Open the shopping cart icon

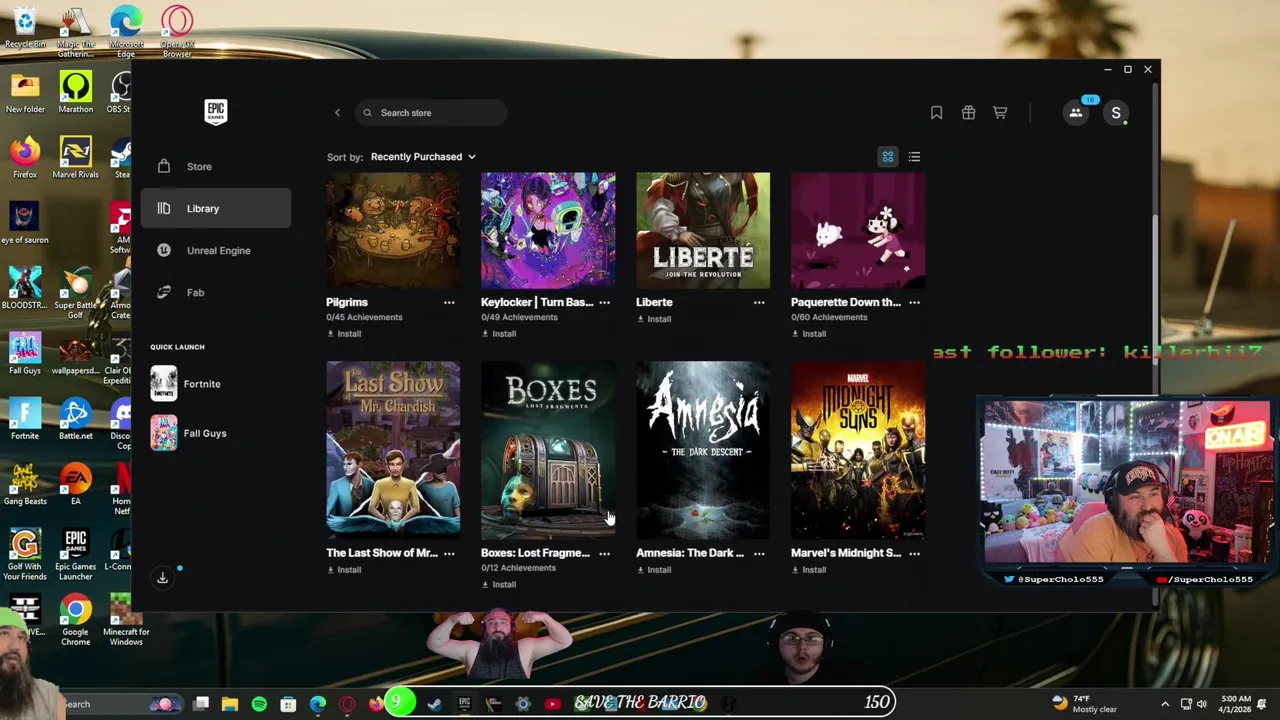click(x=1000, y=113)
